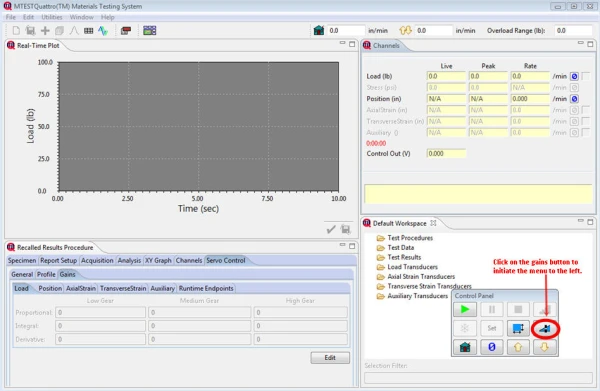Toggle the checkbox on the AxialStrain row
Viewport: 600px width, 391px height.
point(585,110)
